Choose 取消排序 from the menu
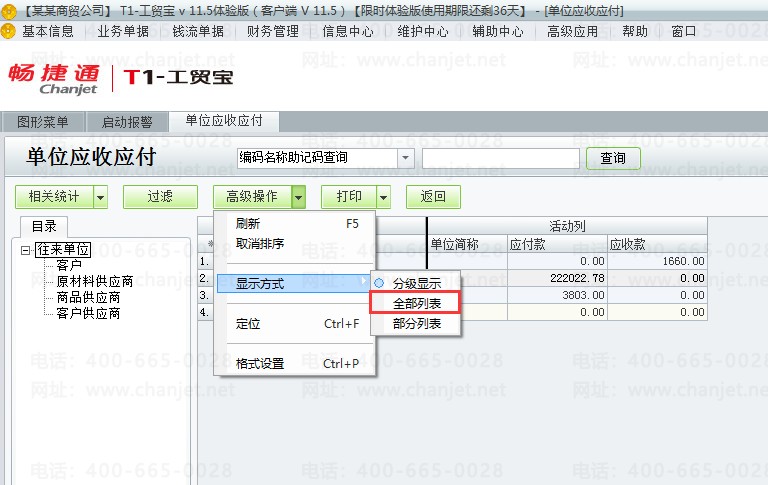This screenshot has width=768, height=485. [x=296, y=243]
